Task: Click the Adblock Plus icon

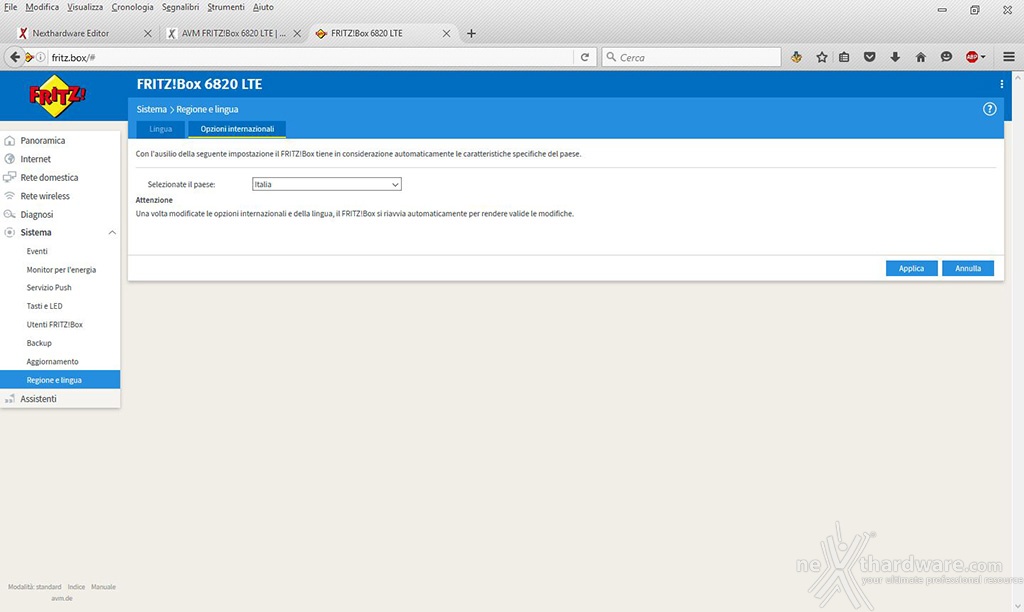Action: pos(971,57)
